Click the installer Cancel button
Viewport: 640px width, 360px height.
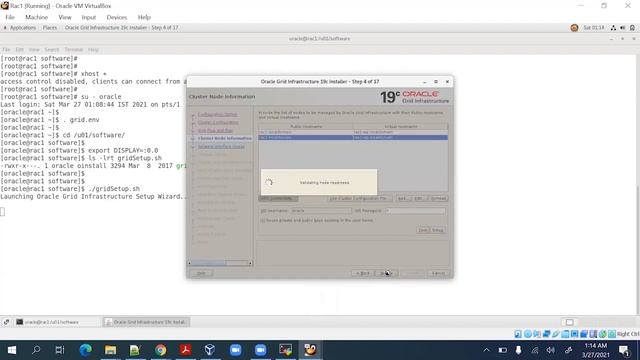438,273
